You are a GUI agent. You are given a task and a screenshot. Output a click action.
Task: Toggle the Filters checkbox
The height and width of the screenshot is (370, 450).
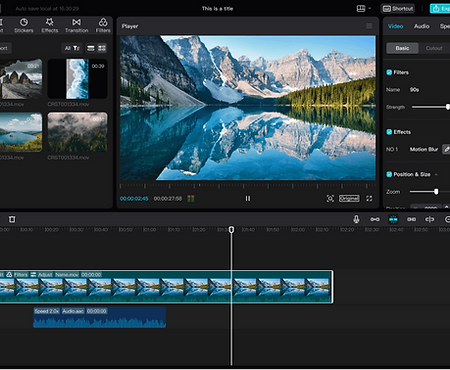tap(389, 72)
